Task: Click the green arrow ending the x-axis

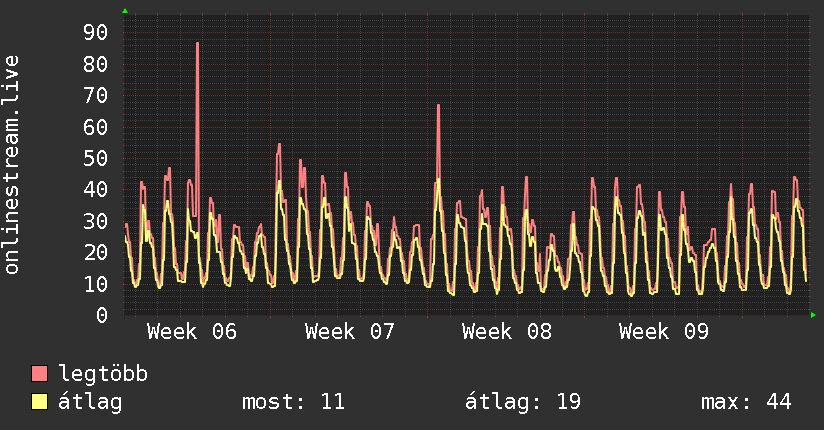Action: 813,315
